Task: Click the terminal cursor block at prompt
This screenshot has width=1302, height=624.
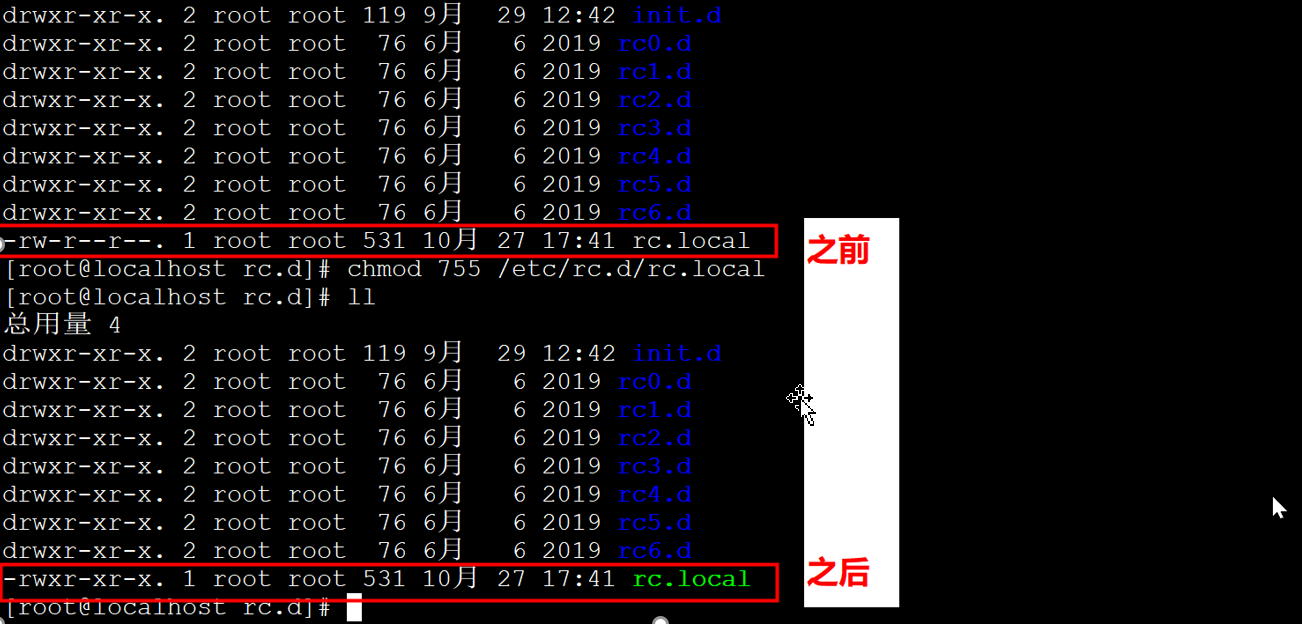Action: pyautogui.click(x=354, y=607)
